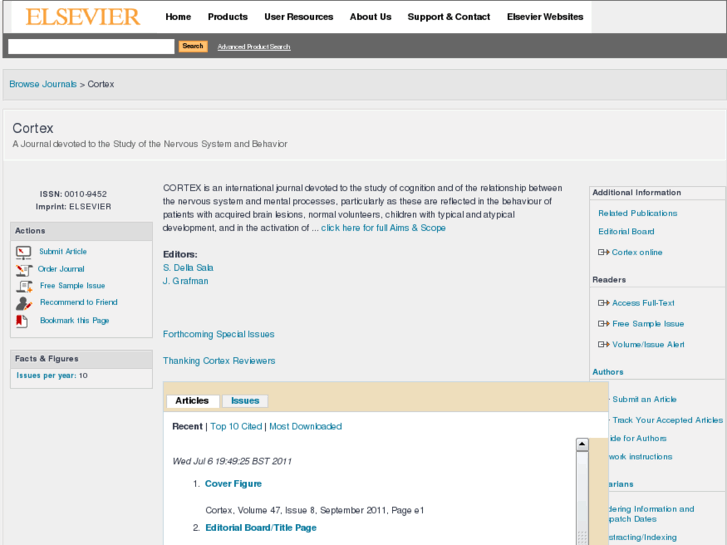The image size is (727, 545).
Task: Switch to the Articles tab
Action: [192, 401]
